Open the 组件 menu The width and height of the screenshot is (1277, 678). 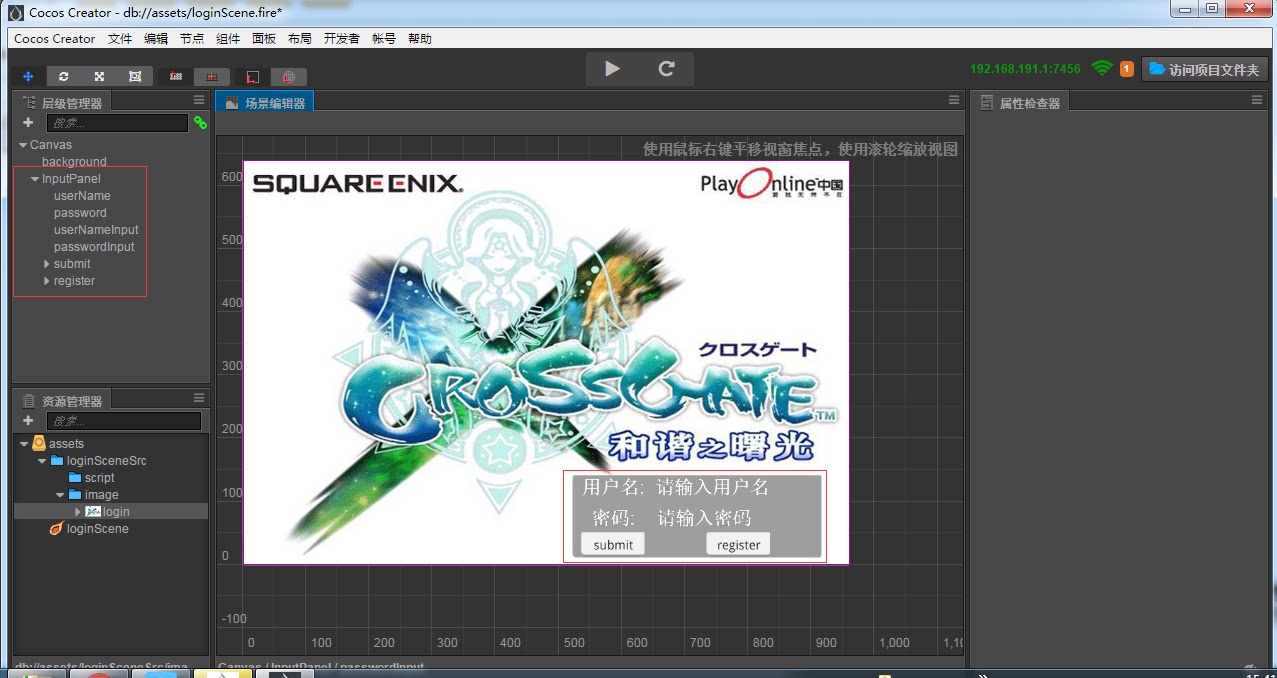click(x=228, y=39)
